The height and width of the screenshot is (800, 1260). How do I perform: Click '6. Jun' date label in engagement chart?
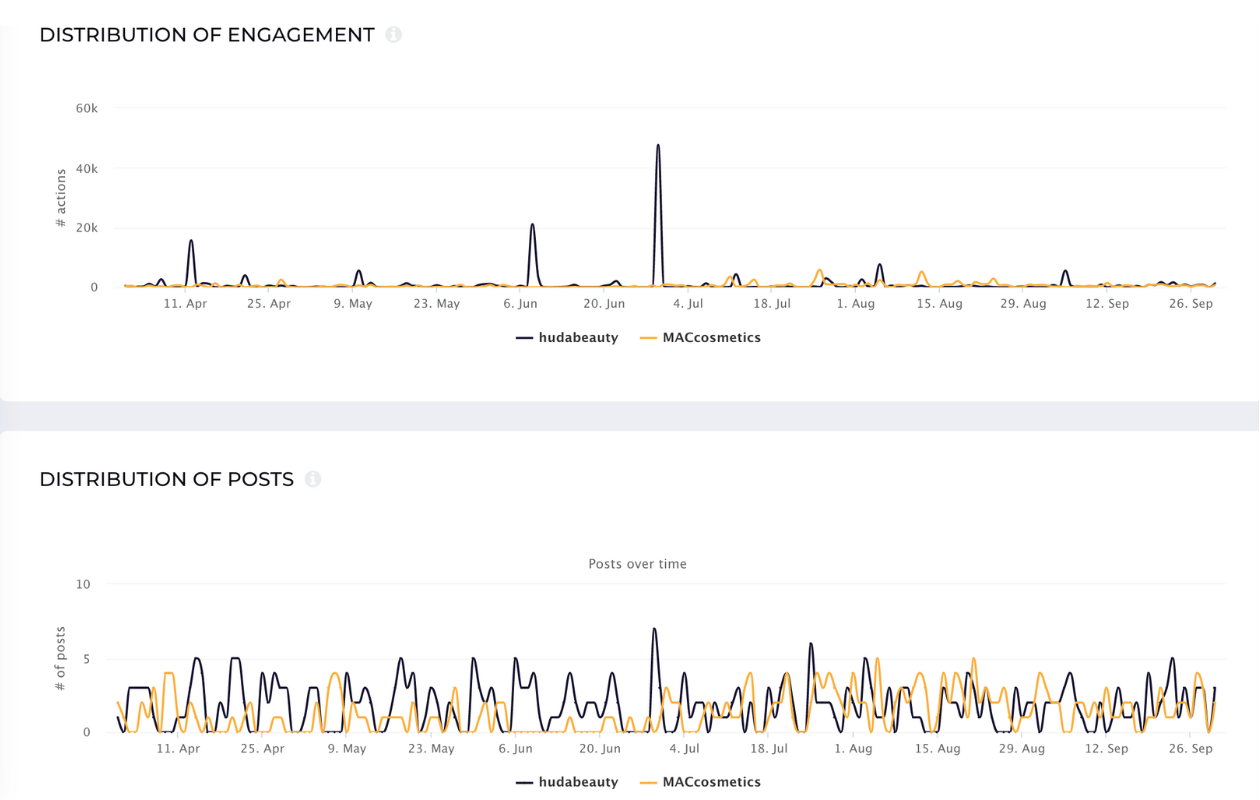[x=520, y=304]
